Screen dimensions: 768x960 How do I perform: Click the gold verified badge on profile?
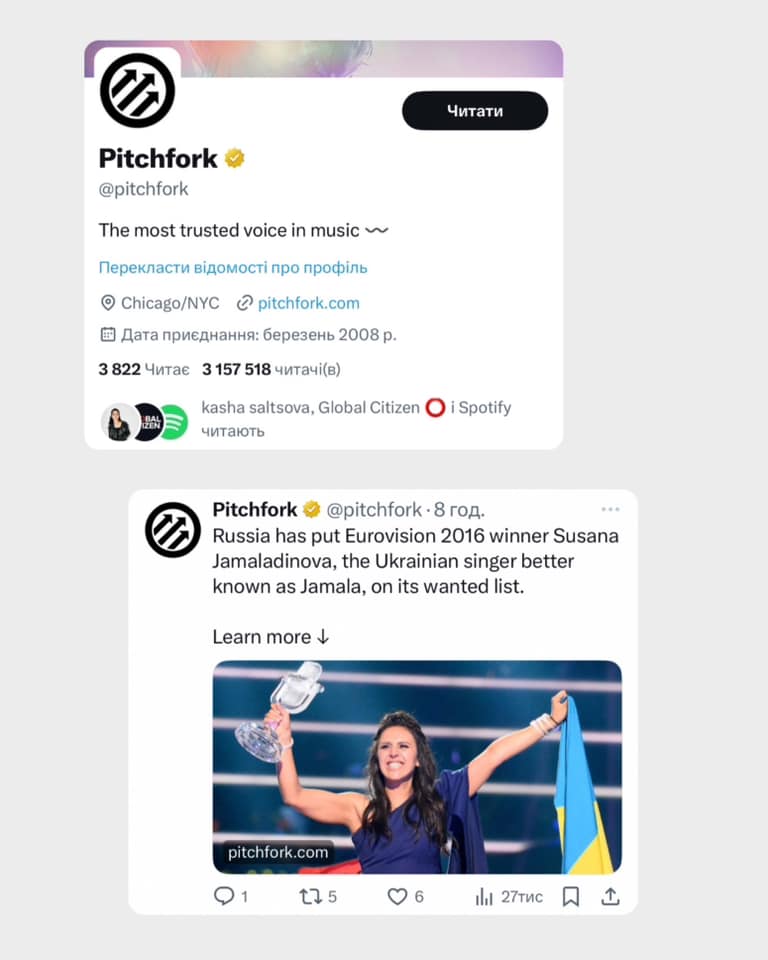click(235, 158)
